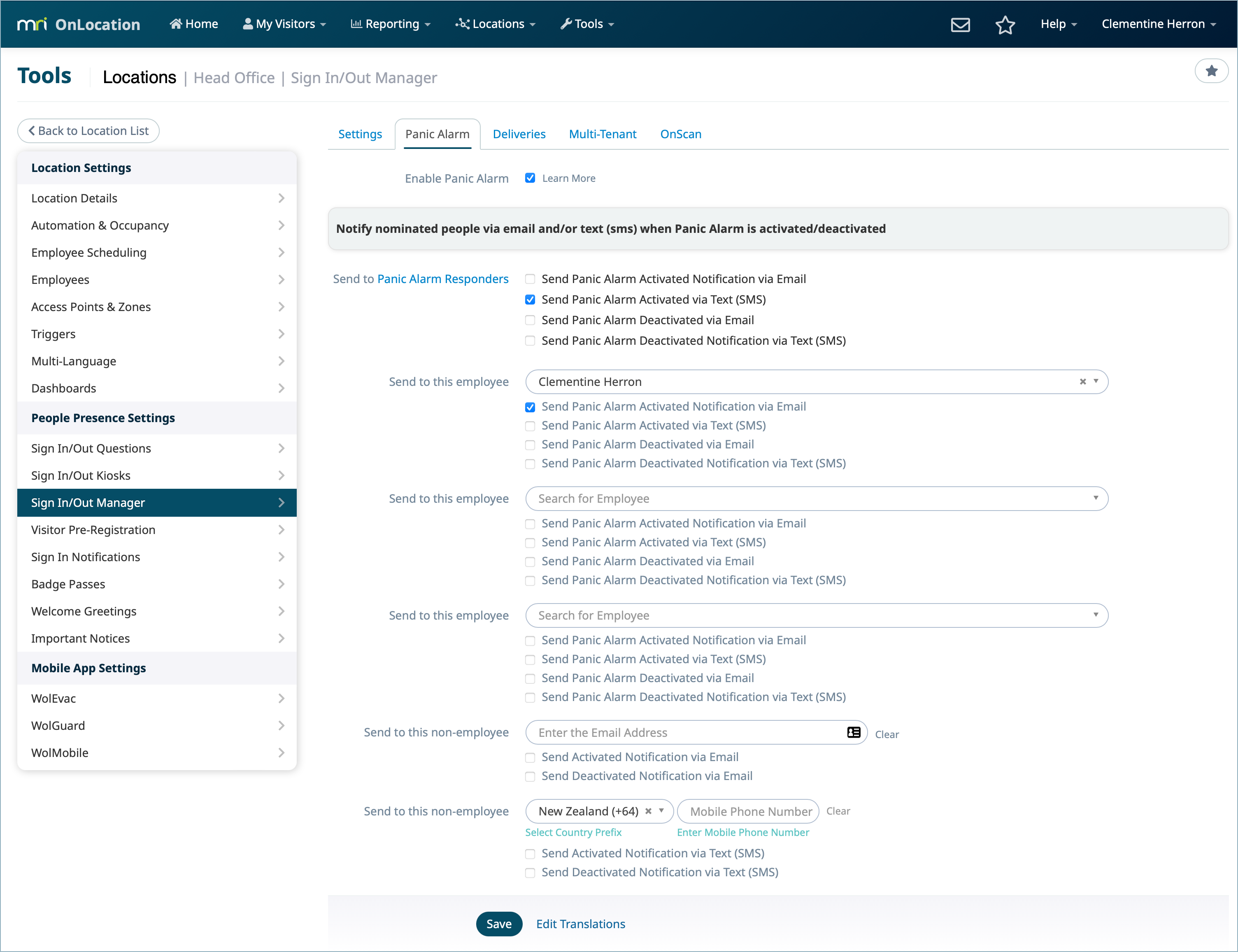Open Help dropdown menu
Screen dimensions: 1238x952
(1058, 24)
